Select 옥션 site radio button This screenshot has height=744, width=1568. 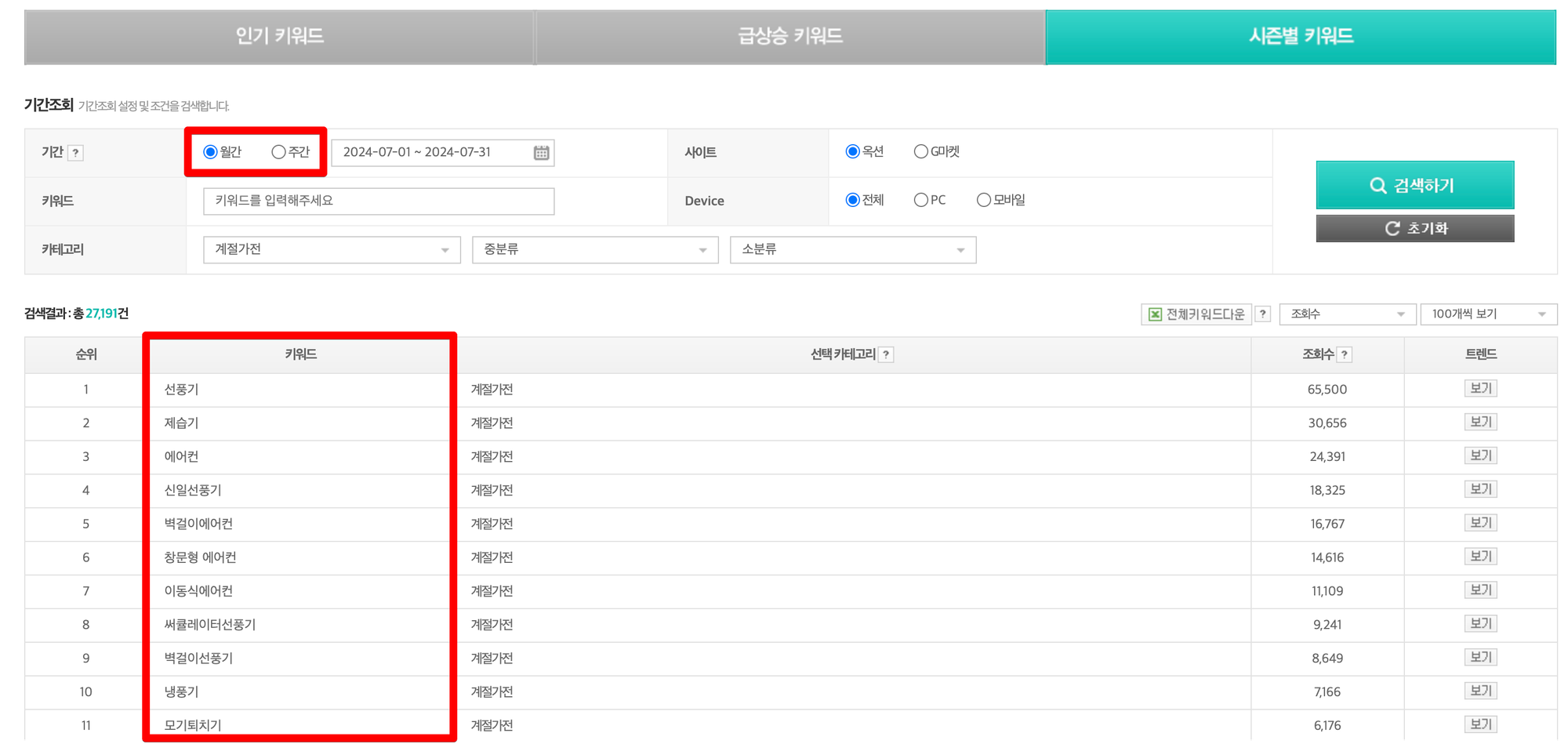tap(852, 151)
